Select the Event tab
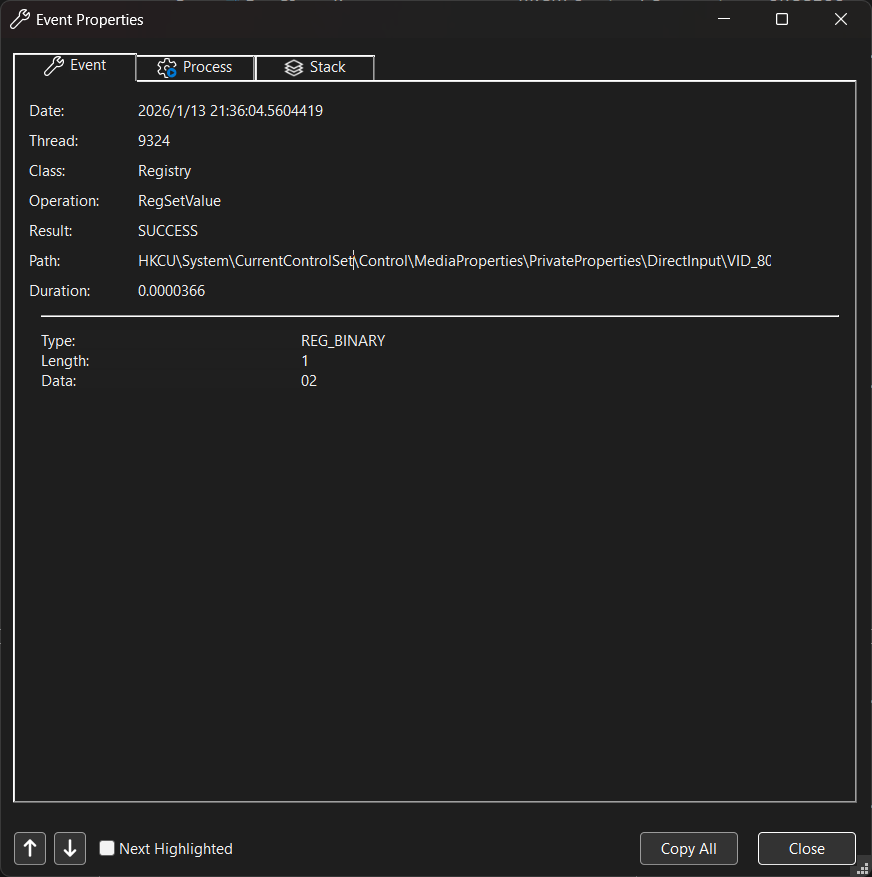Viewport: 872px width, 877px height. [x=75, y=66]
